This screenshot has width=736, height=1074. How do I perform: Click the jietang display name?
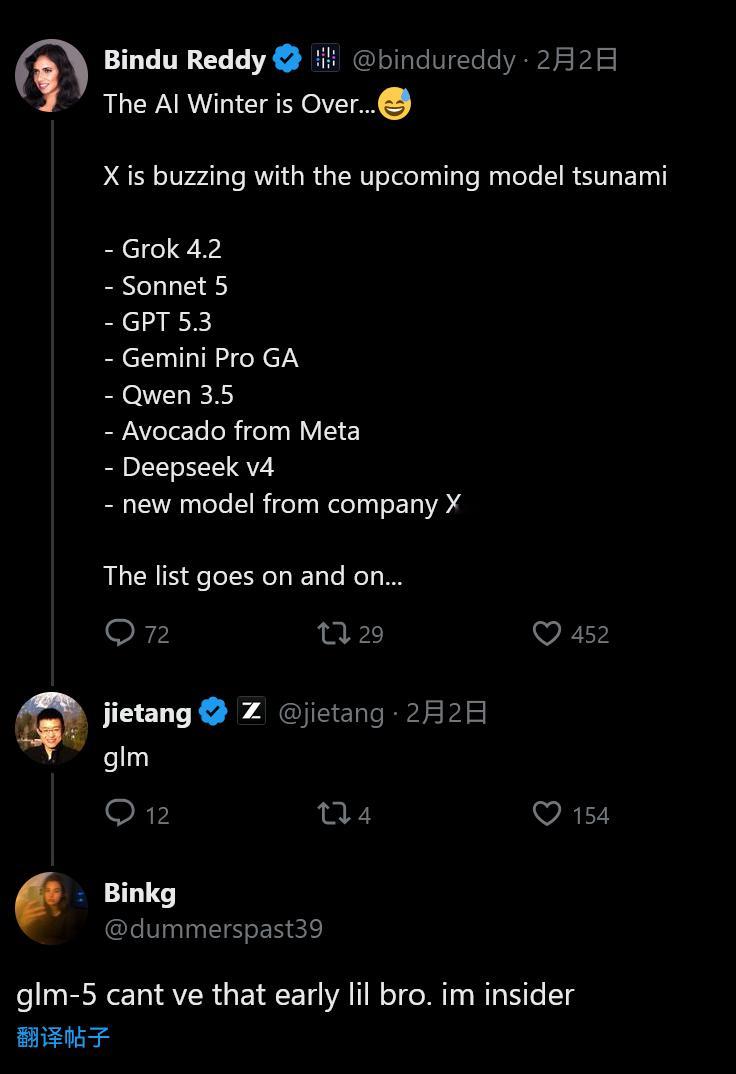point(147,713)
